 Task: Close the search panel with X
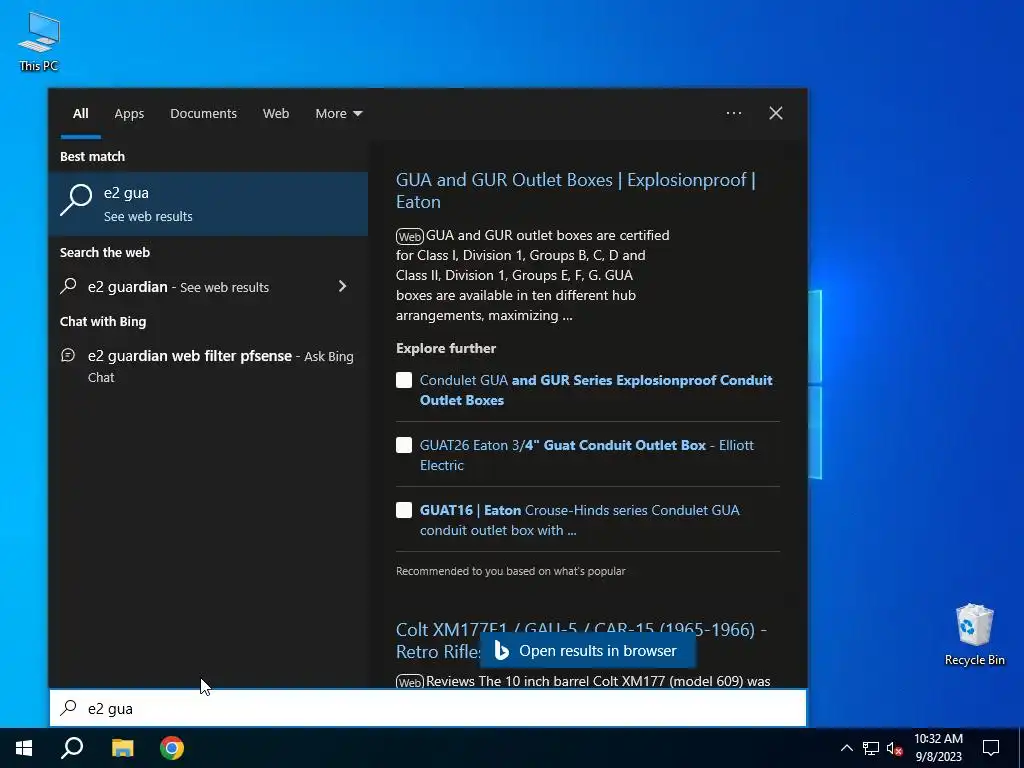[x=776, y=113]
